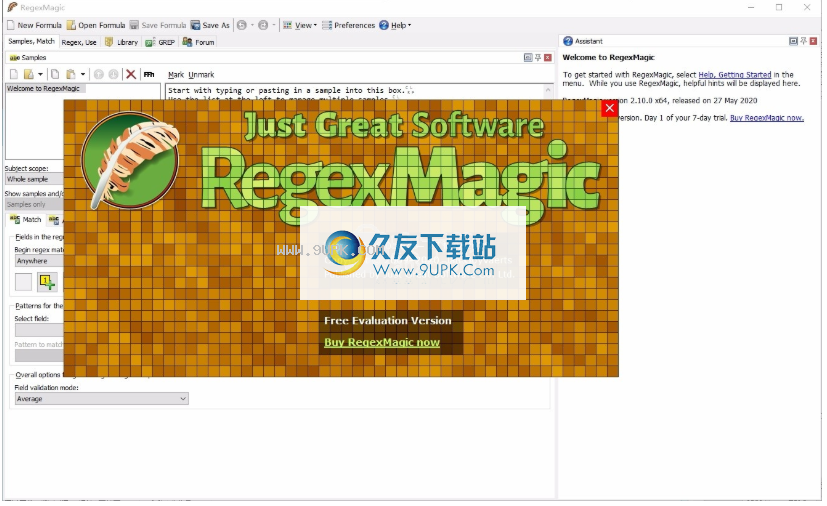827x506 pixels.
Task: Expand the Undo history dropdown arrow
Action: (252, 25)
